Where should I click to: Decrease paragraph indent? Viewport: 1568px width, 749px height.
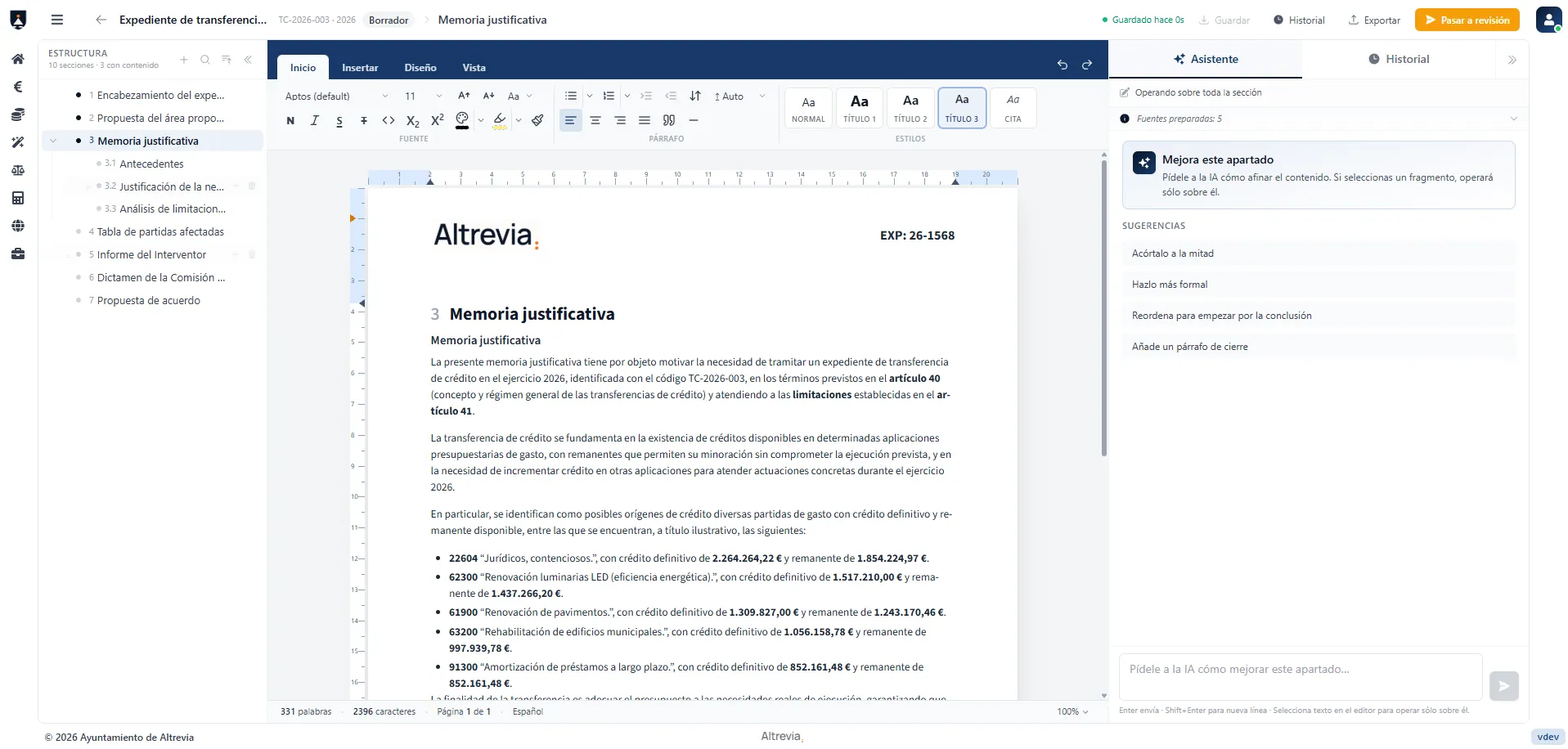[x=671, y=96]
